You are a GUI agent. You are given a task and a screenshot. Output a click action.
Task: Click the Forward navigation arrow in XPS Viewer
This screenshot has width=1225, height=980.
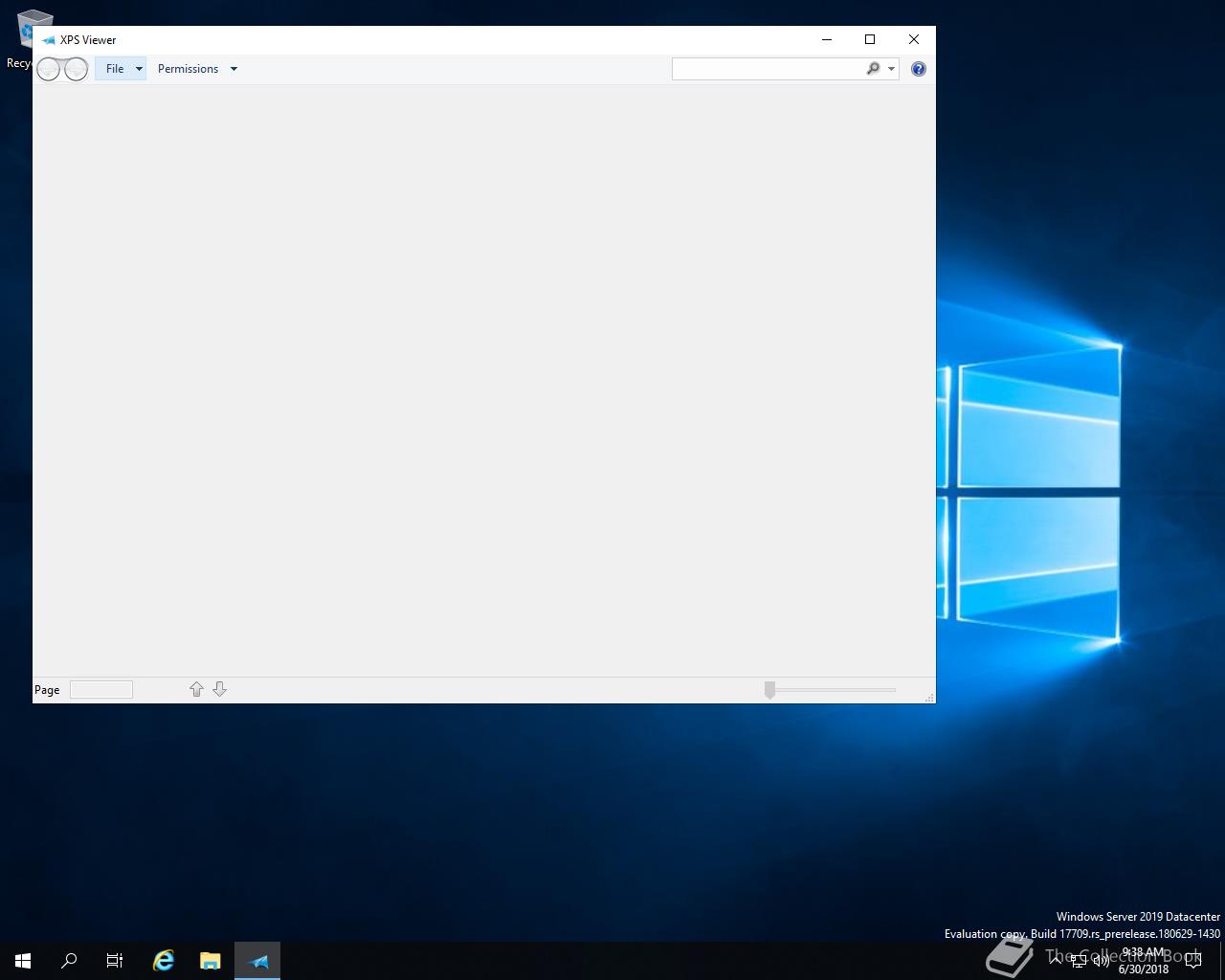click(76, 69)
